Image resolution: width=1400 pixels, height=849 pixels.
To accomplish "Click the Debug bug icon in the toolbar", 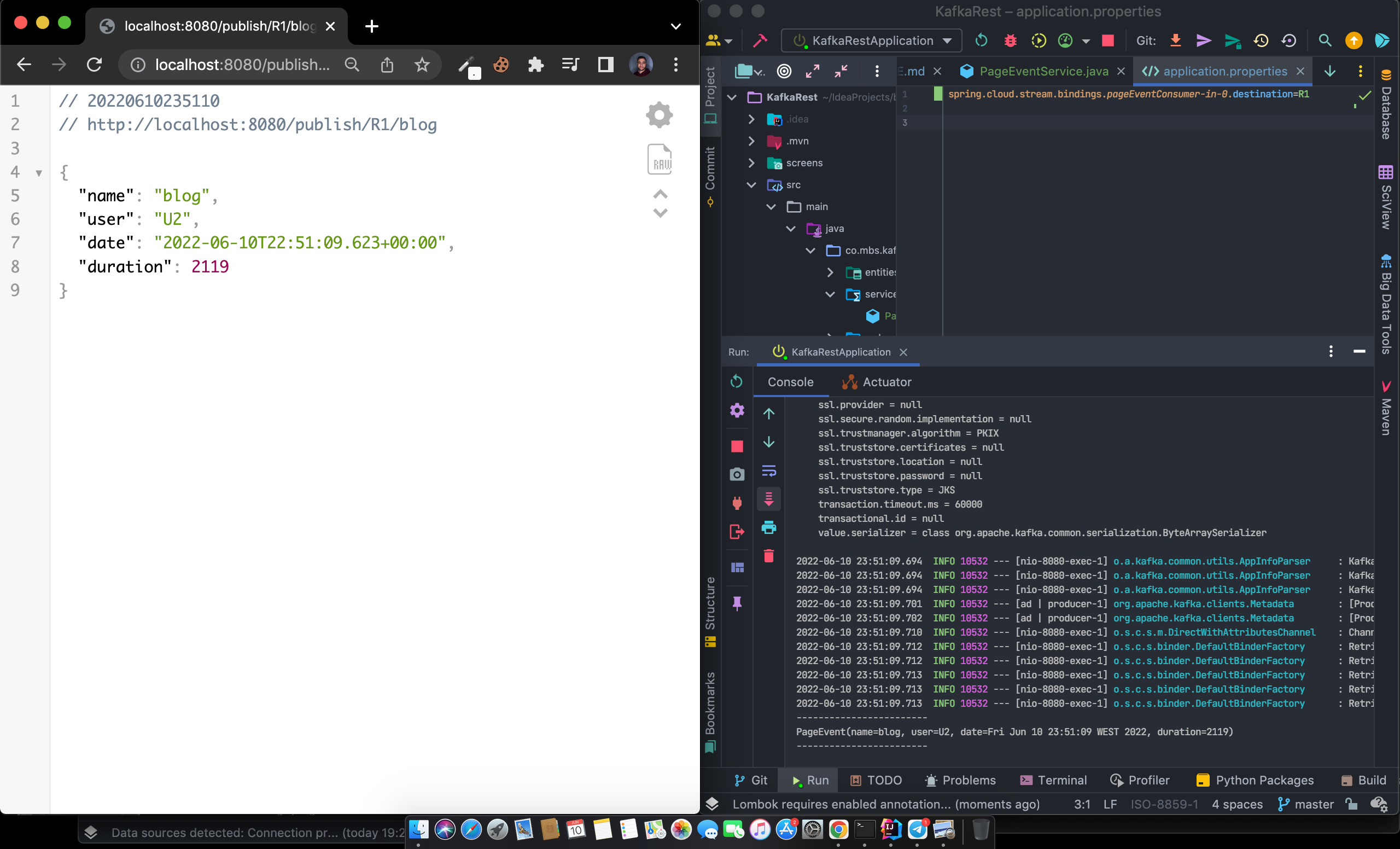I will click(x=1010, y=40).
